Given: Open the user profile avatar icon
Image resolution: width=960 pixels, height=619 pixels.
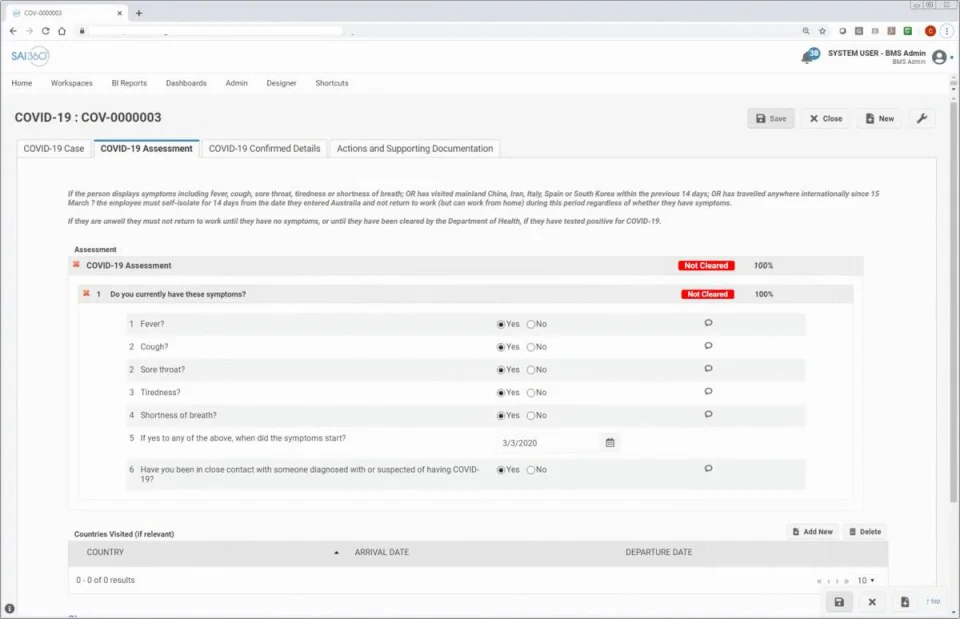Looking at the screenshot, I should 938,57.
